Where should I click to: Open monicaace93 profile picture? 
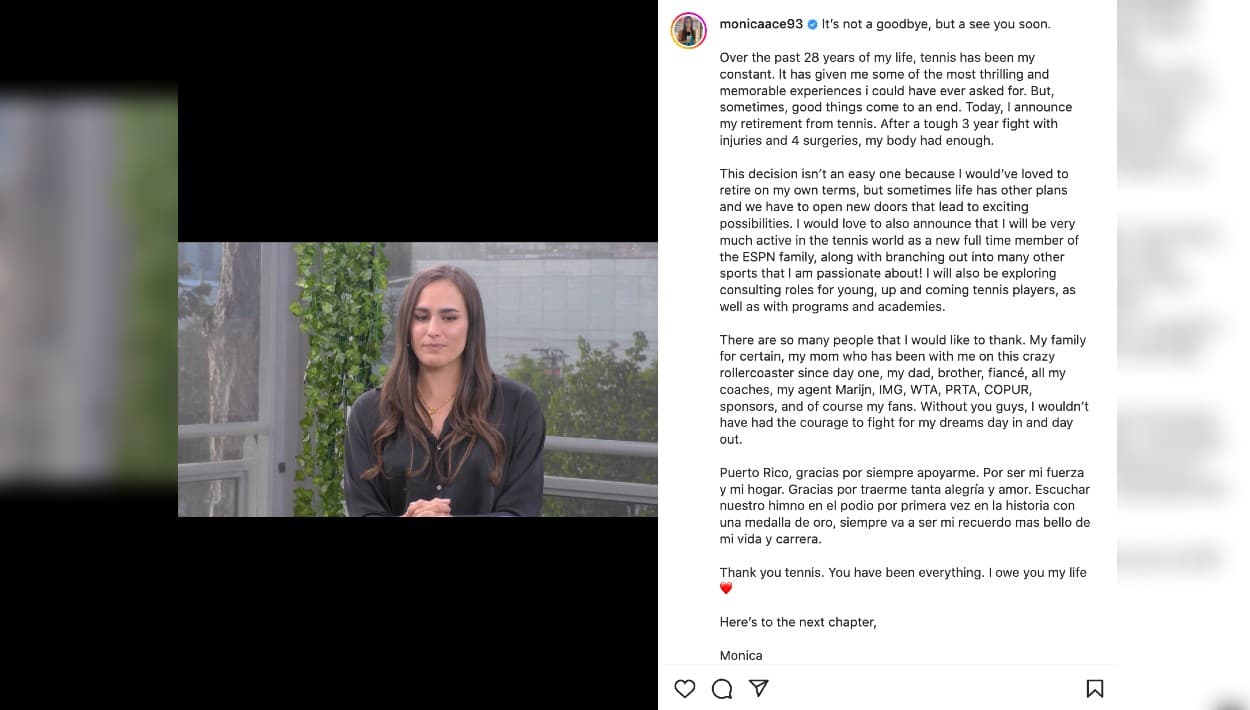click(x=689, y=31)
